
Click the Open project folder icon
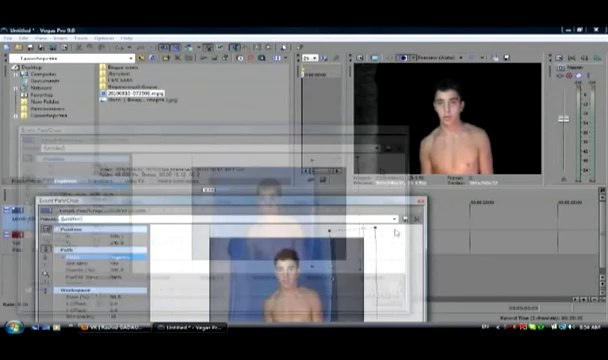(18, 47)
